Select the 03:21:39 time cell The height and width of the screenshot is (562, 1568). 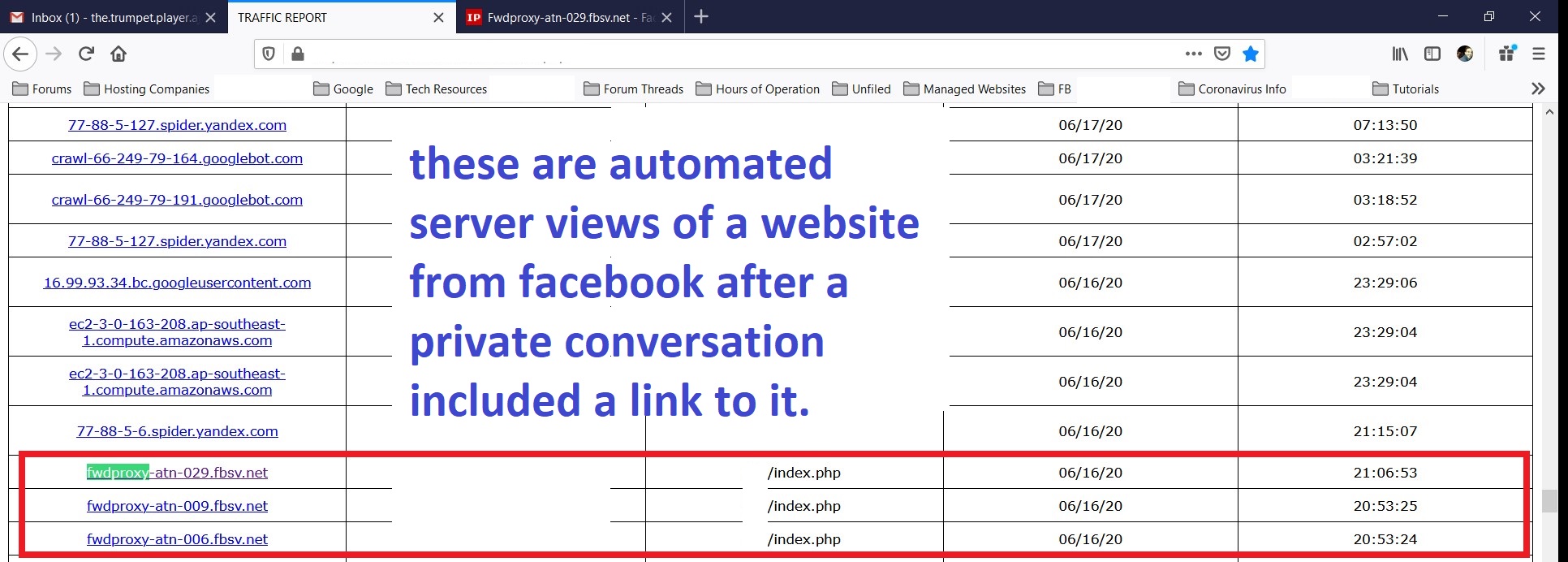(x=1385, y=158)
